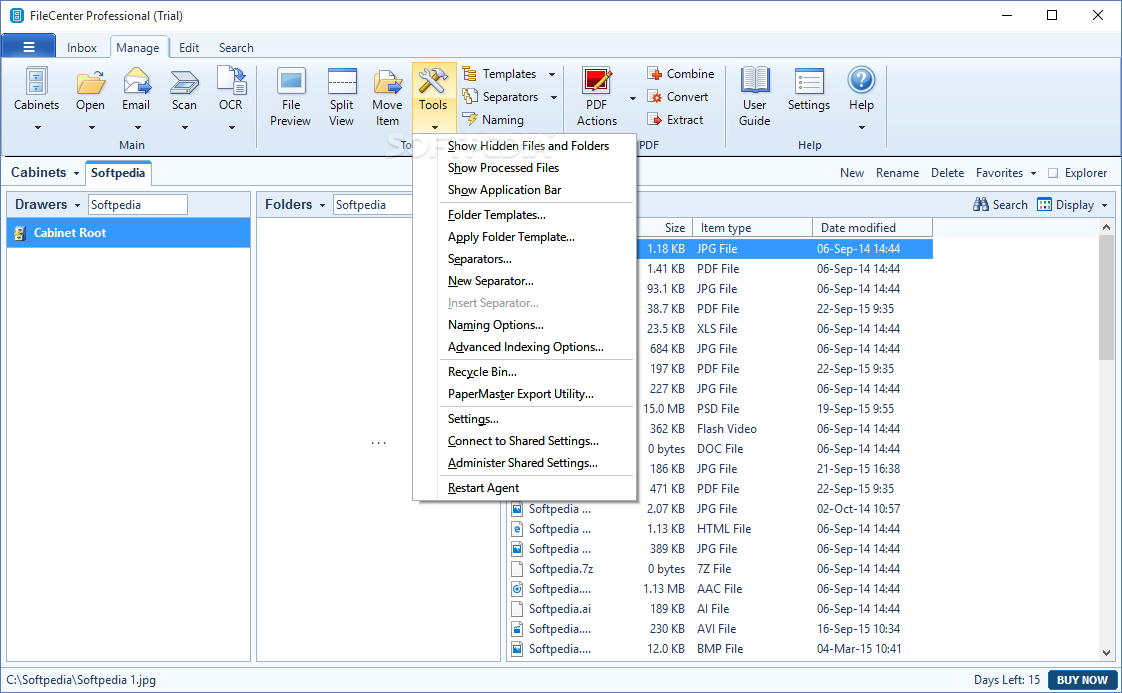Start a scan with the Scan icon
This screenshot has width=1122, height=693.
click(184, 82)
